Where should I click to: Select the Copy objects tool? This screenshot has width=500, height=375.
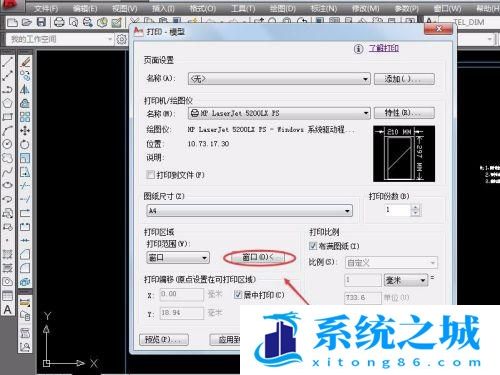25,75
